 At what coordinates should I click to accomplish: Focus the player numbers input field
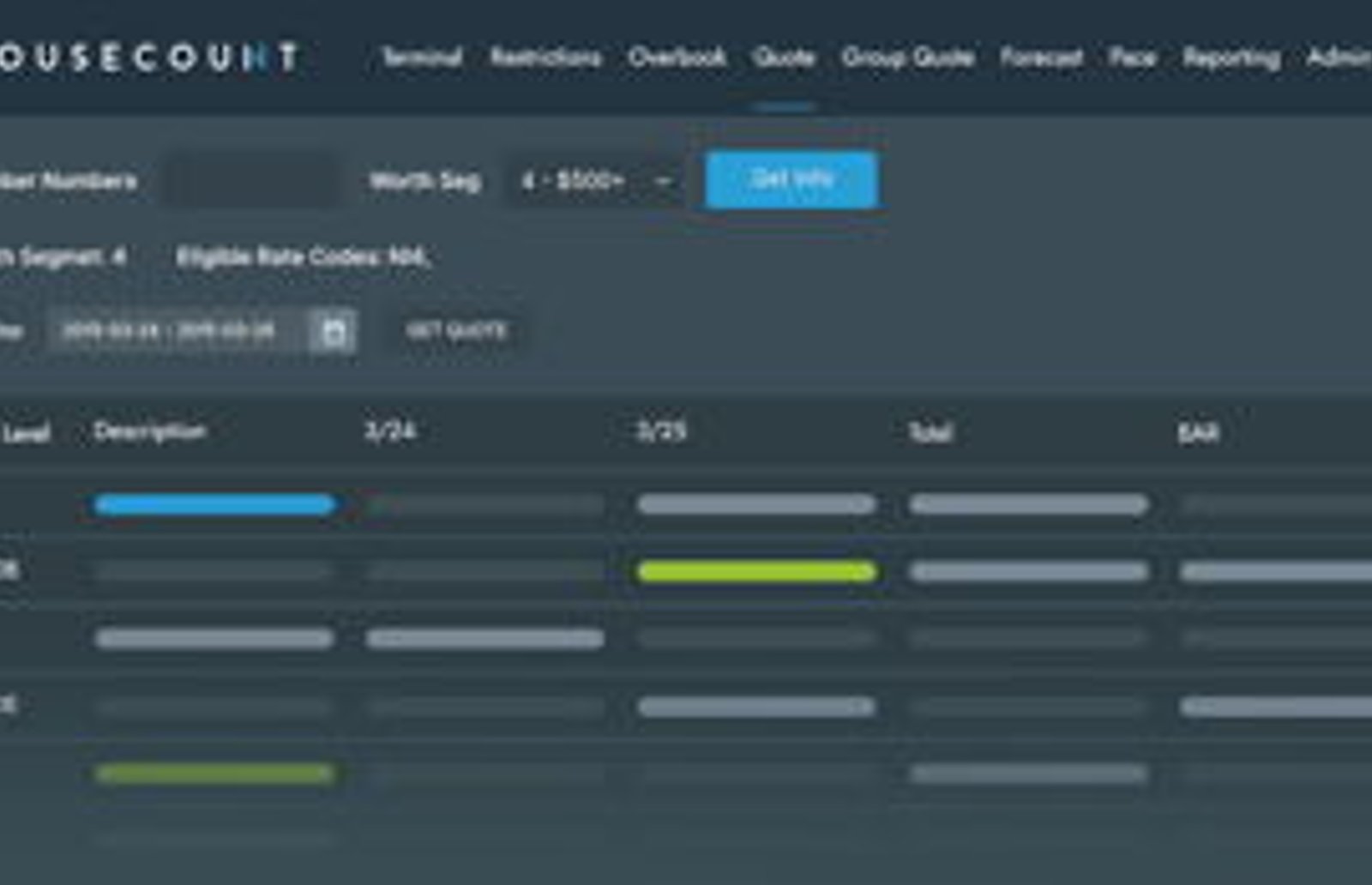(252, 181)
